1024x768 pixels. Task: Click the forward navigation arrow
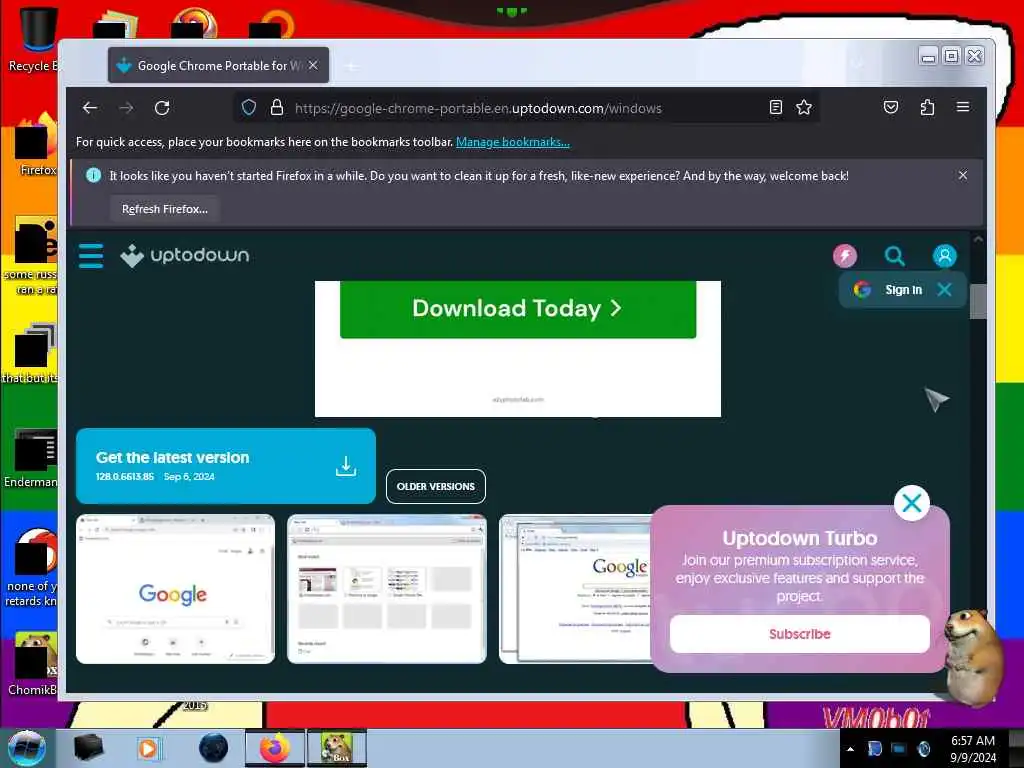[126, 108]
